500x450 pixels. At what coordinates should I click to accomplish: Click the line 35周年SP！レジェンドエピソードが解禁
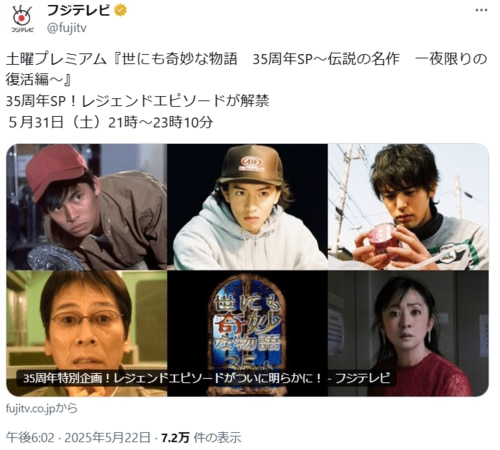click(137, 101)
